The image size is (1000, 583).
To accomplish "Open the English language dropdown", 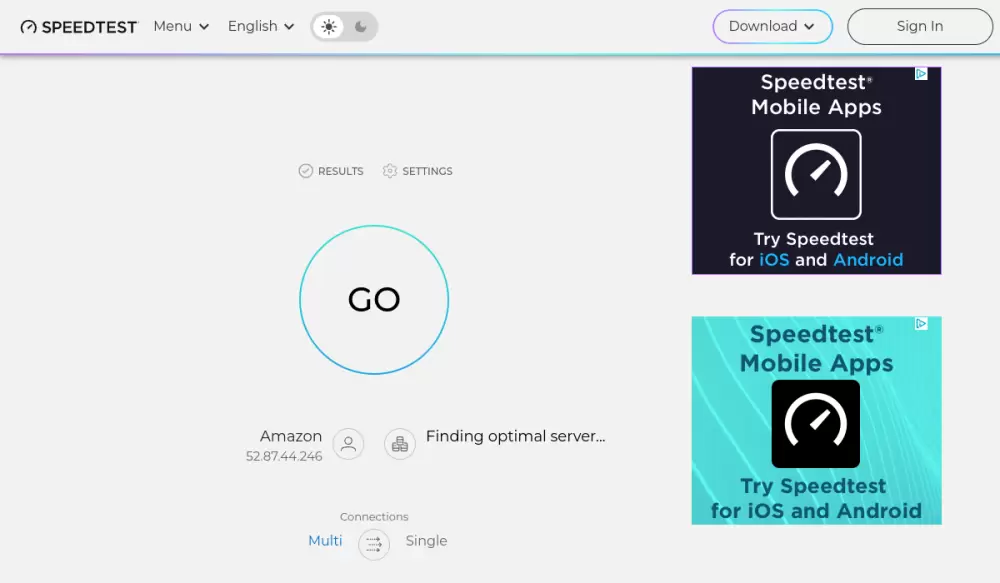I will [x=261, y=26].
